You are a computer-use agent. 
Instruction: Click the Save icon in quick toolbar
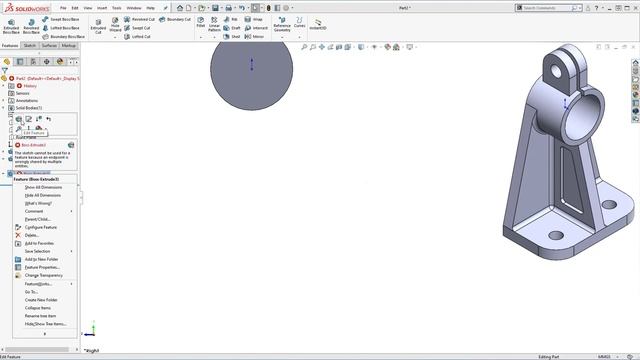coord(215,8)
